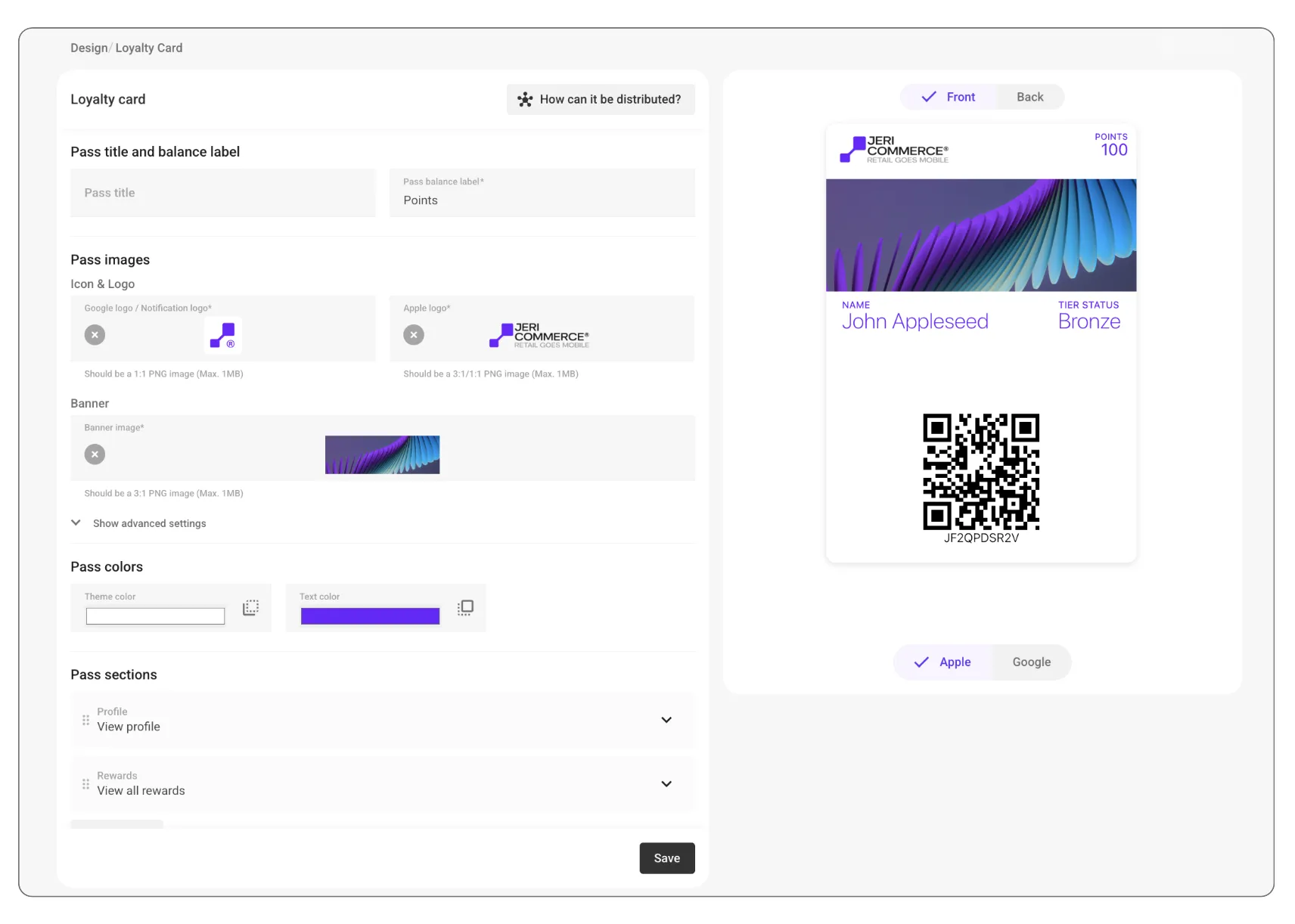Open 'How can it be distributed?' help
Viewport: 1295px width, 924px height.
point(601,100)
